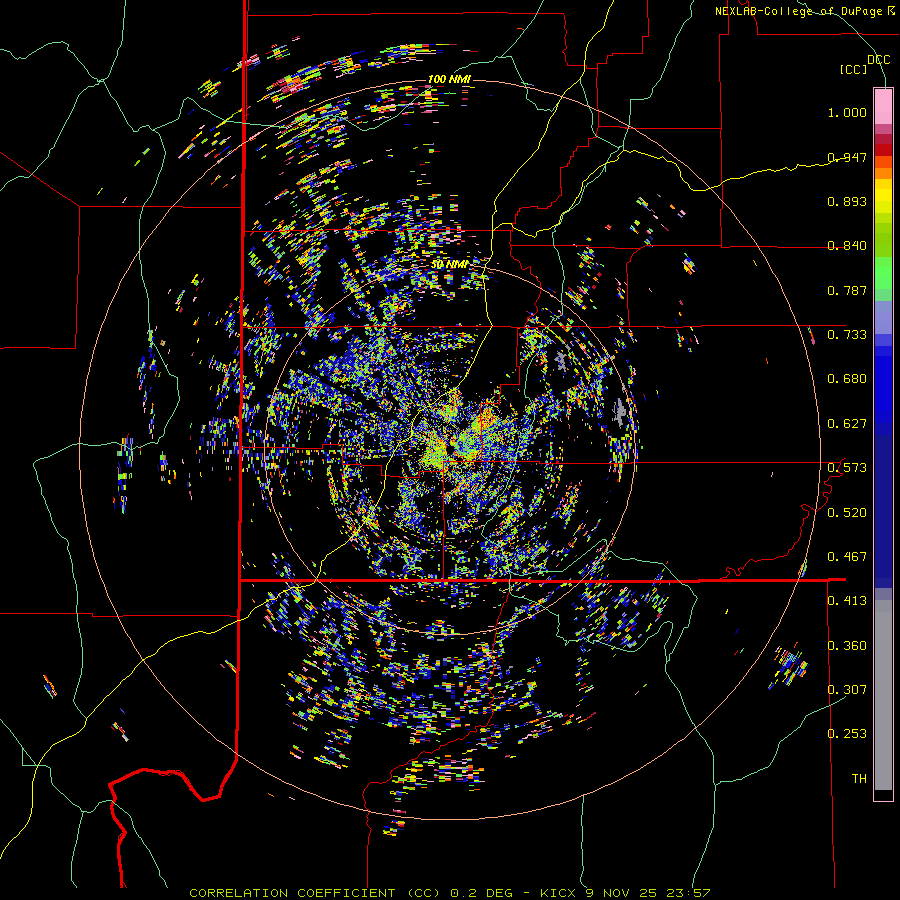Click the 0.253 scale value
Viewport: 900px width, 900px height.
click(x=847, y=734)
